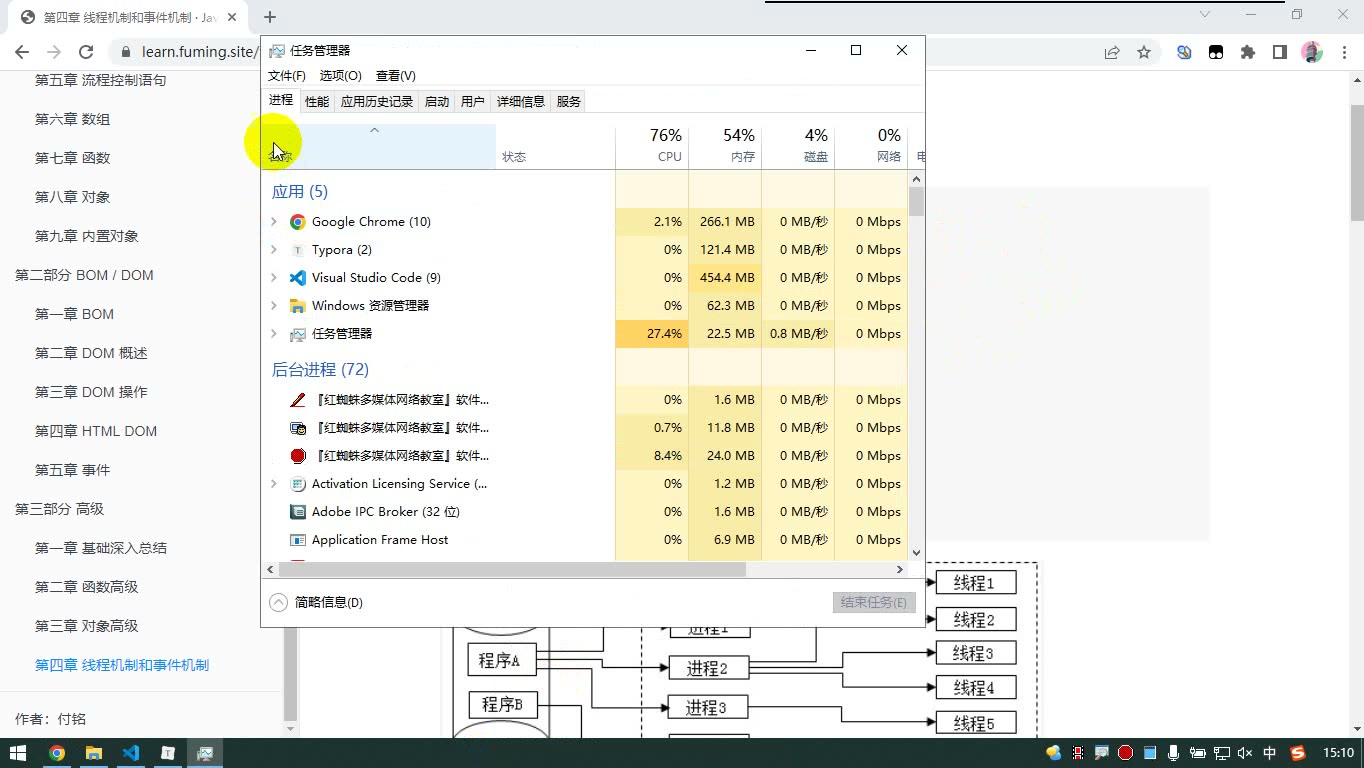Open the Tampermonkey extension in Chrome

(1216, 53)
